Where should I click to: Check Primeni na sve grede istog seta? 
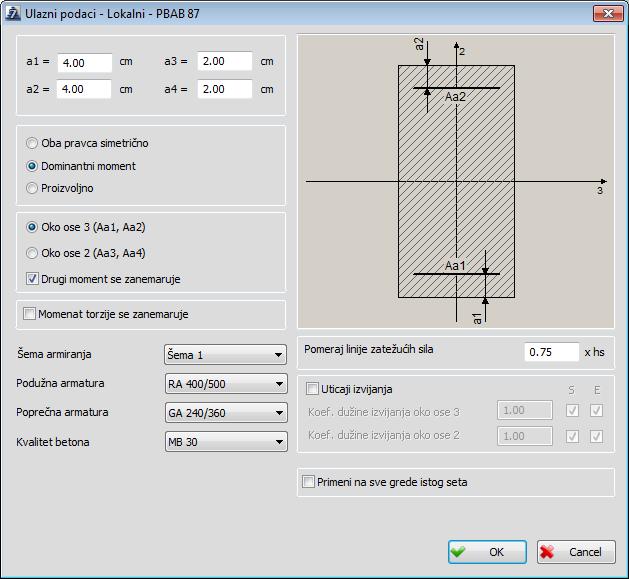point(308,481)
